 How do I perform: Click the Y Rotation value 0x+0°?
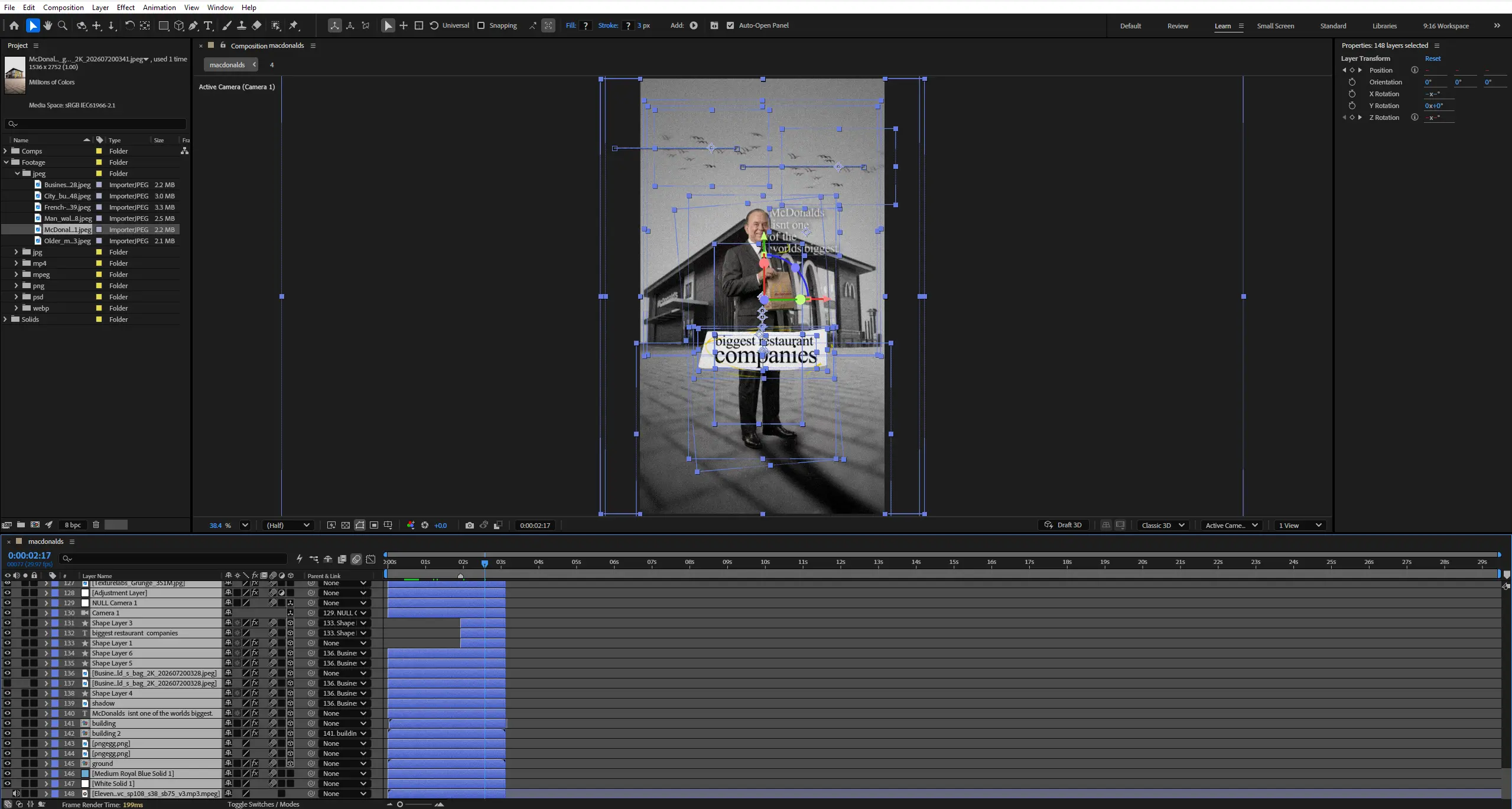[1433, 106]
